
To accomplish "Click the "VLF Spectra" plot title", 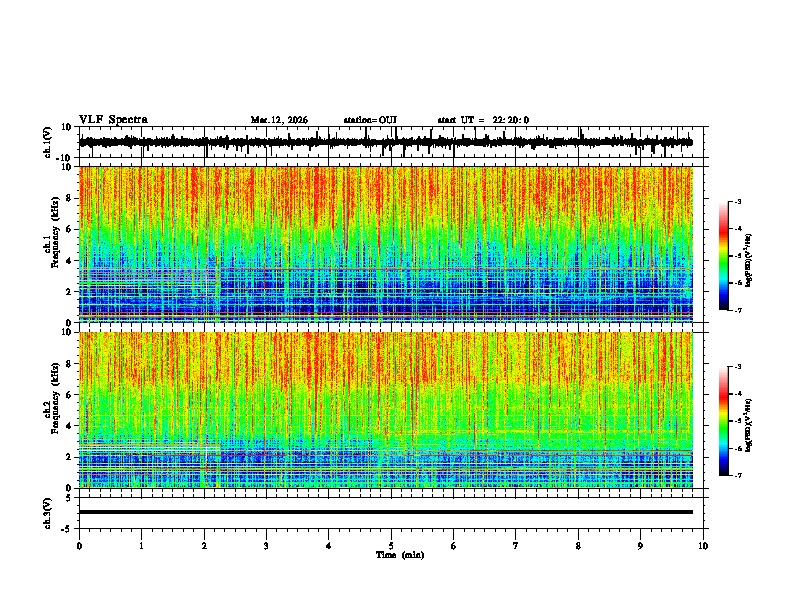I will click(x=113, y=120).
